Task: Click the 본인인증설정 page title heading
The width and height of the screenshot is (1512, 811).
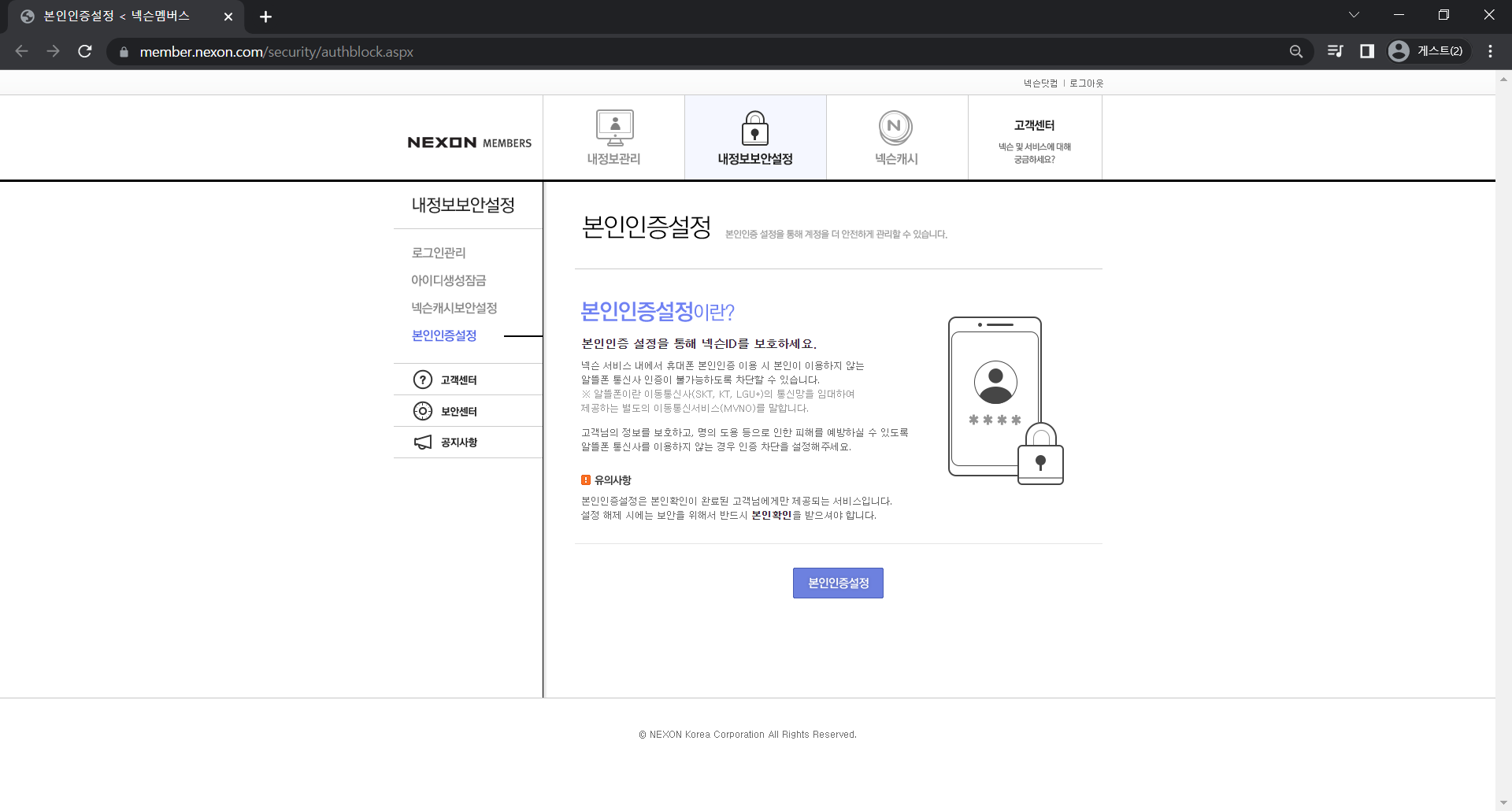Action: 647,227
